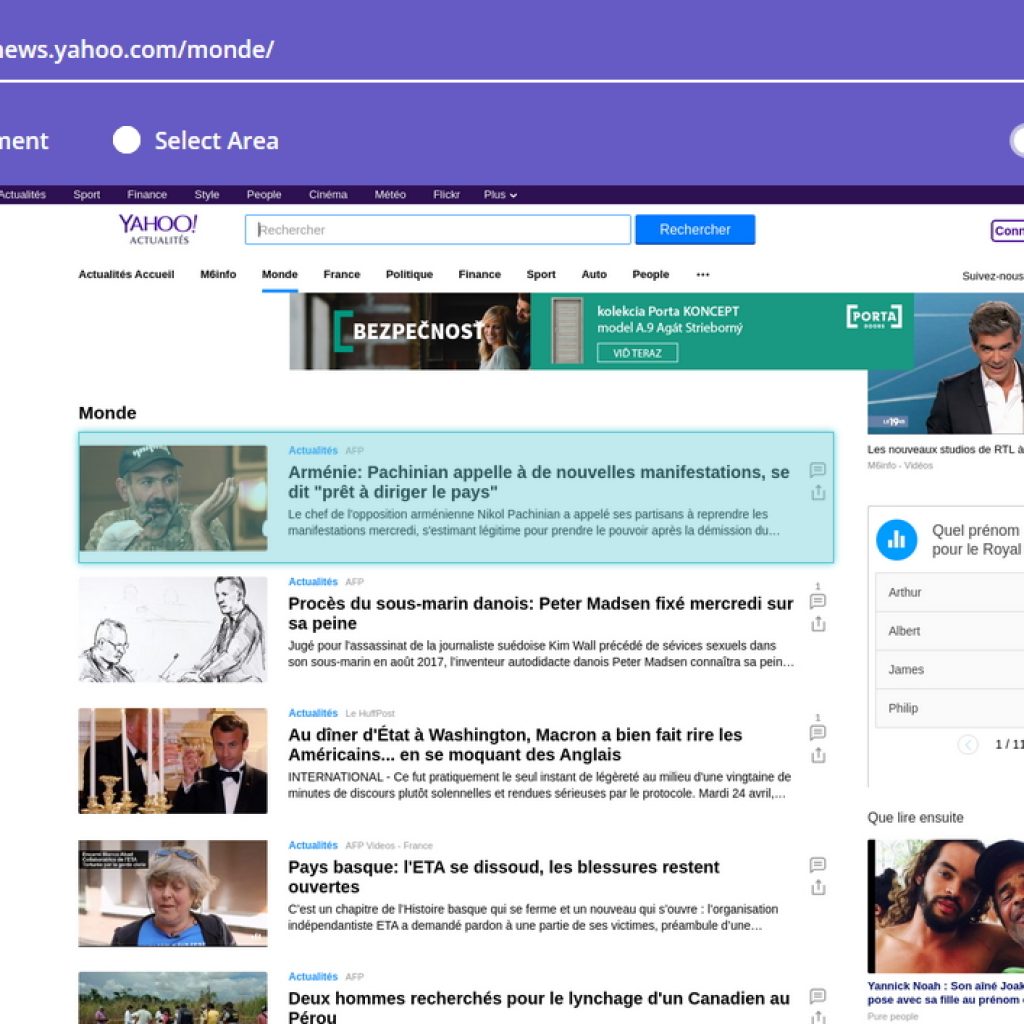
Task: Open the Finance section tab below search
Action: click(479, 274)
